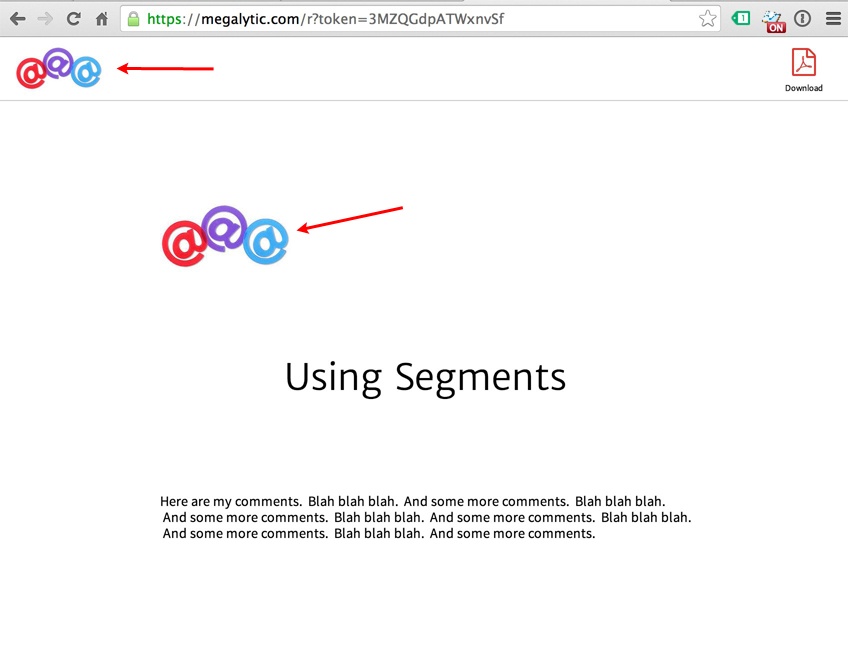Open the green tag extension showing 1
The image size is (848, 658).
coord(740,18)
